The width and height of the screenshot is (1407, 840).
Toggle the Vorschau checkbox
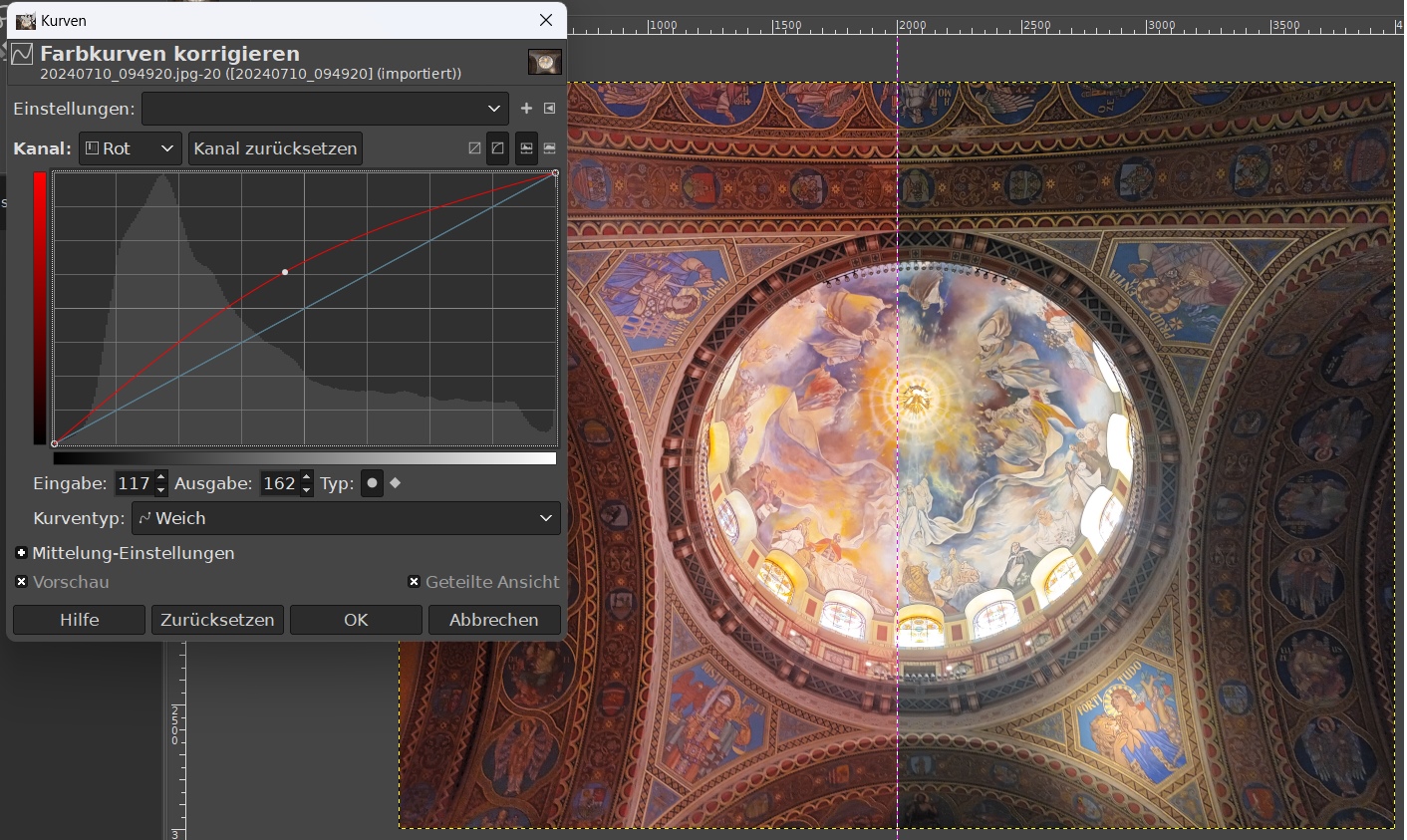tap(22, 582)
